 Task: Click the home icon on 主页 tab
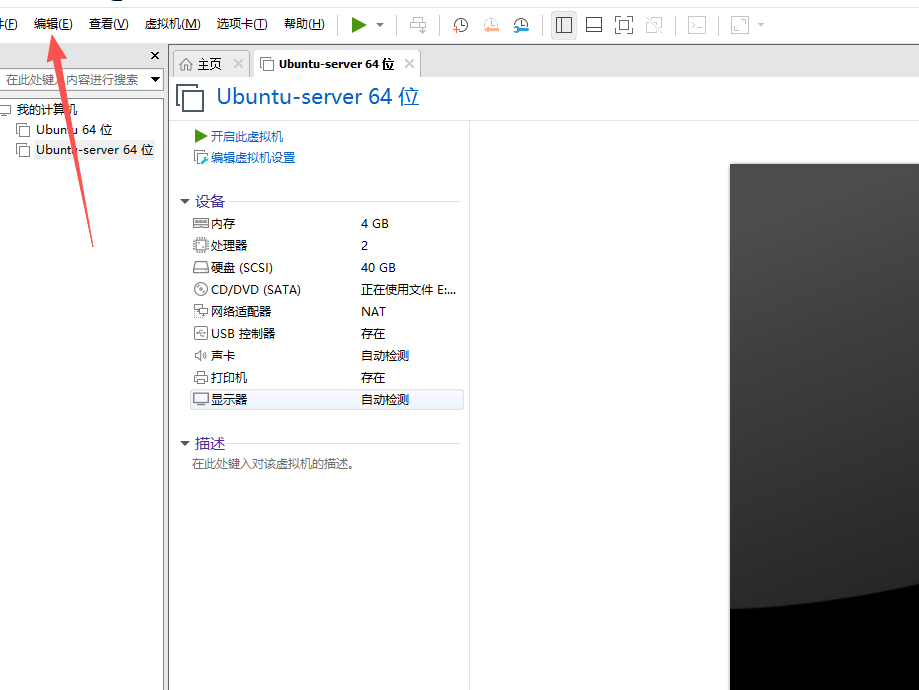pyautogui.click(x=186, y=64)
